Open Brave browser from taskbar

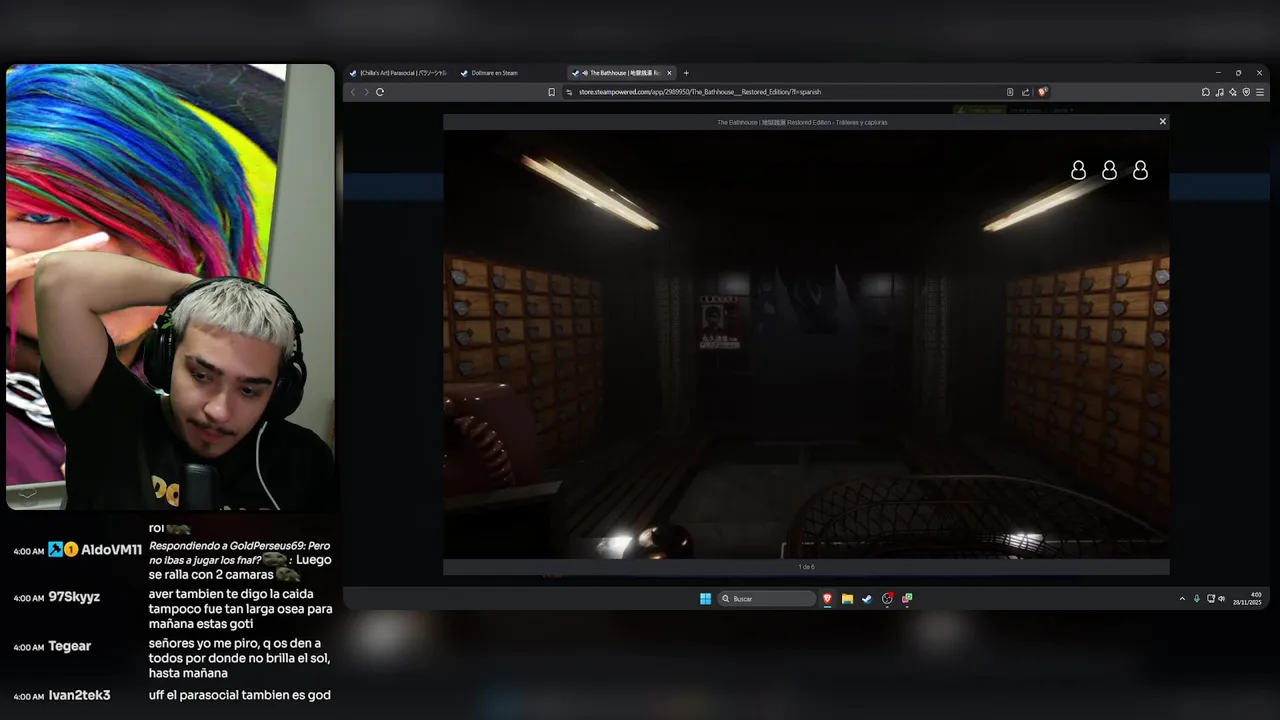click(827, 599)
